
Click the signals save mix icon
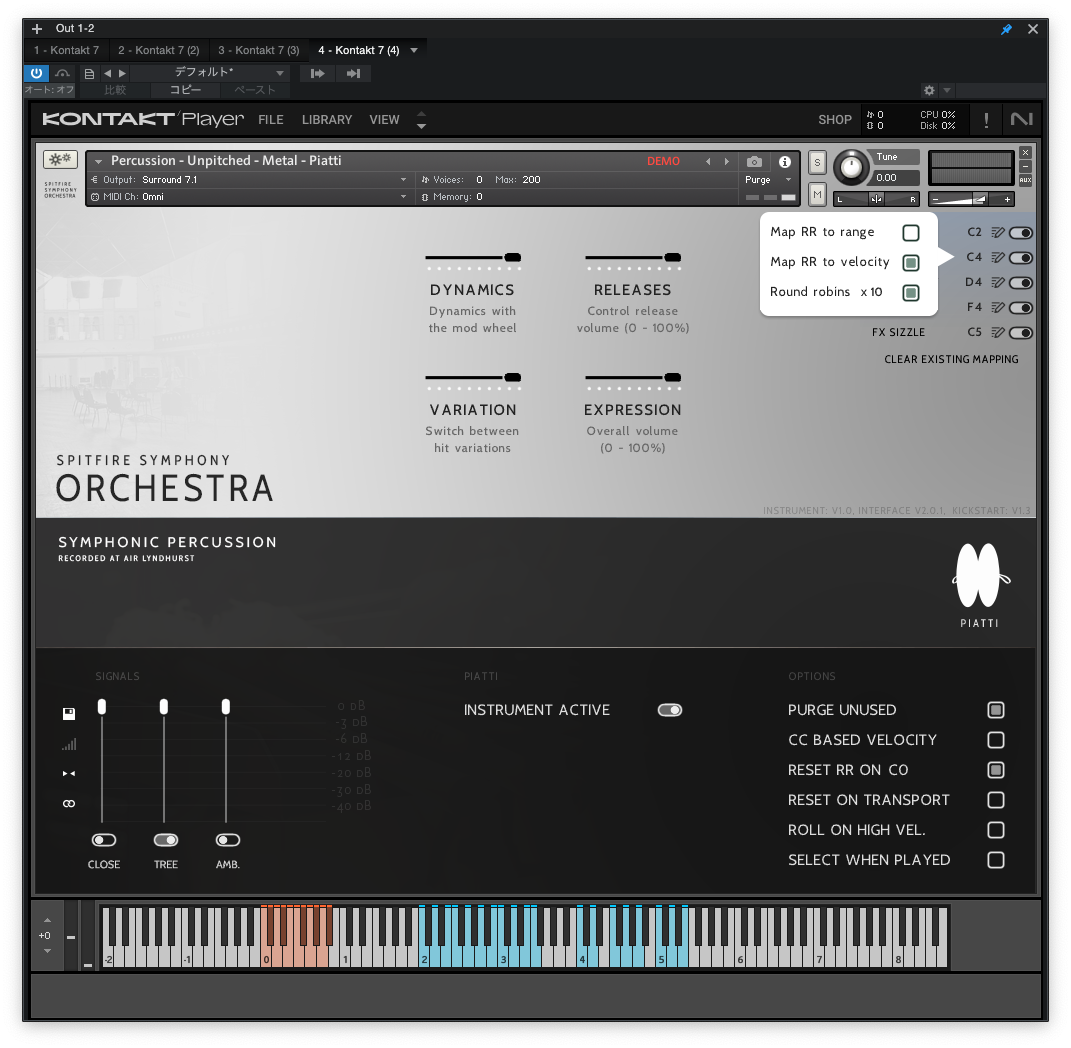pos(69,714)
